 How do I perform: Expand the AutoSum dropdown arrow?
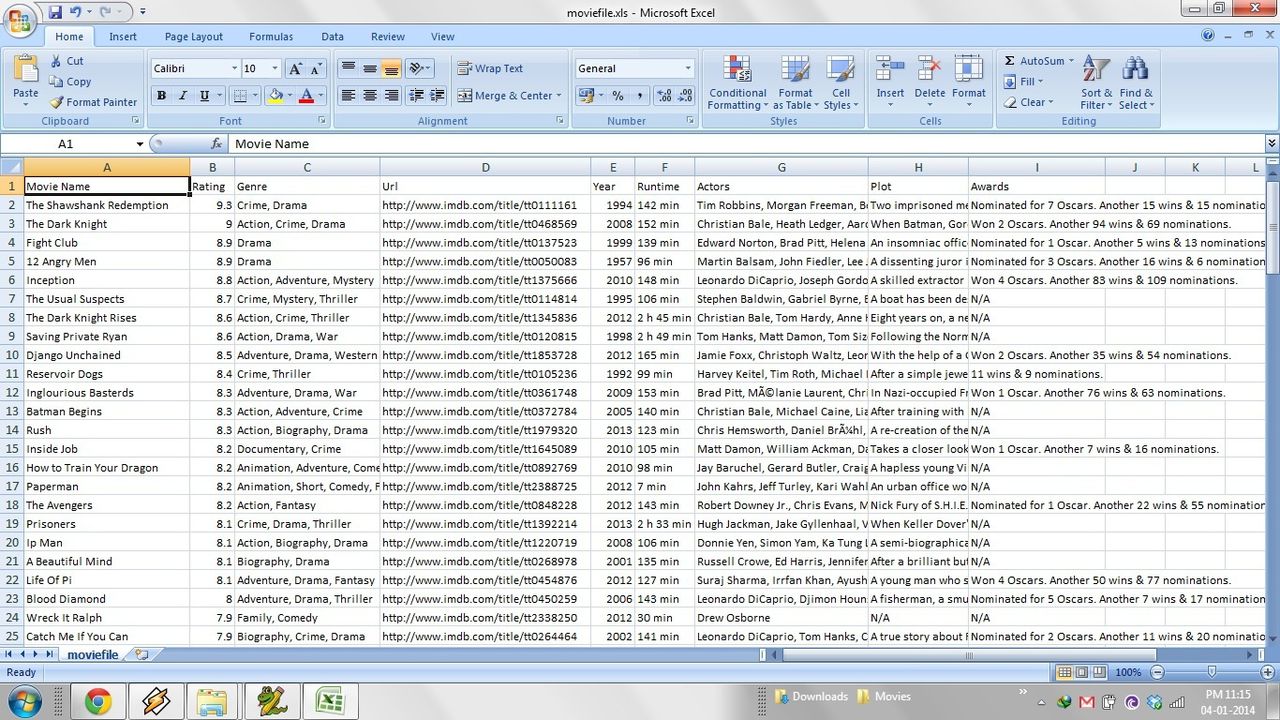pos(1070,61)
